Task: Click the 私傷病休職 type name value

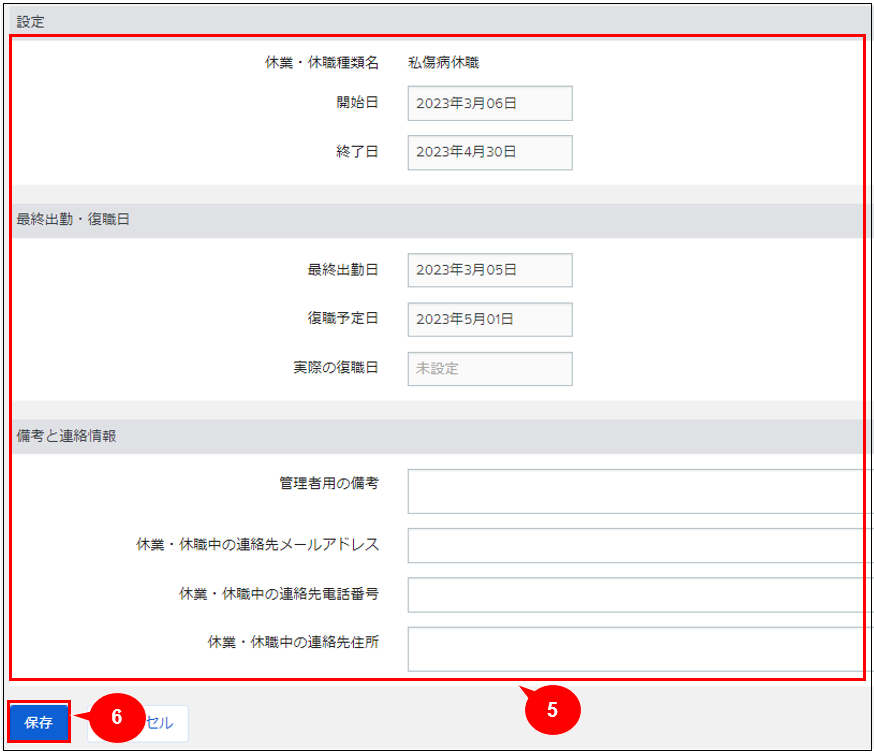Action: pos(443,63)
